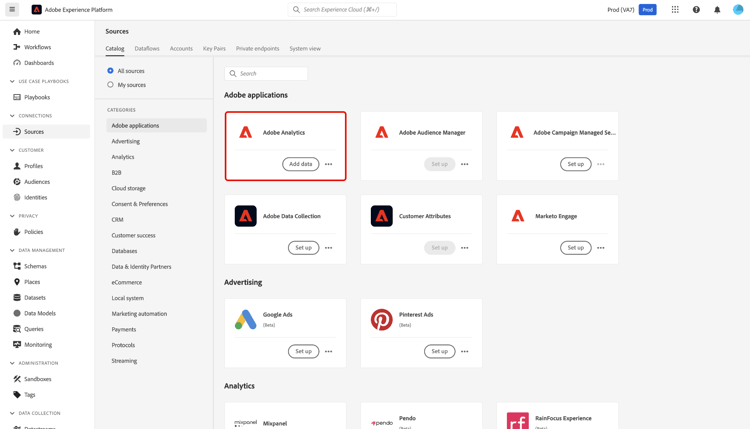This screenshot has height=429, width=750.
Task: Open the Help question mark icon
Action: pyautogui.click(x=696, y=10)
